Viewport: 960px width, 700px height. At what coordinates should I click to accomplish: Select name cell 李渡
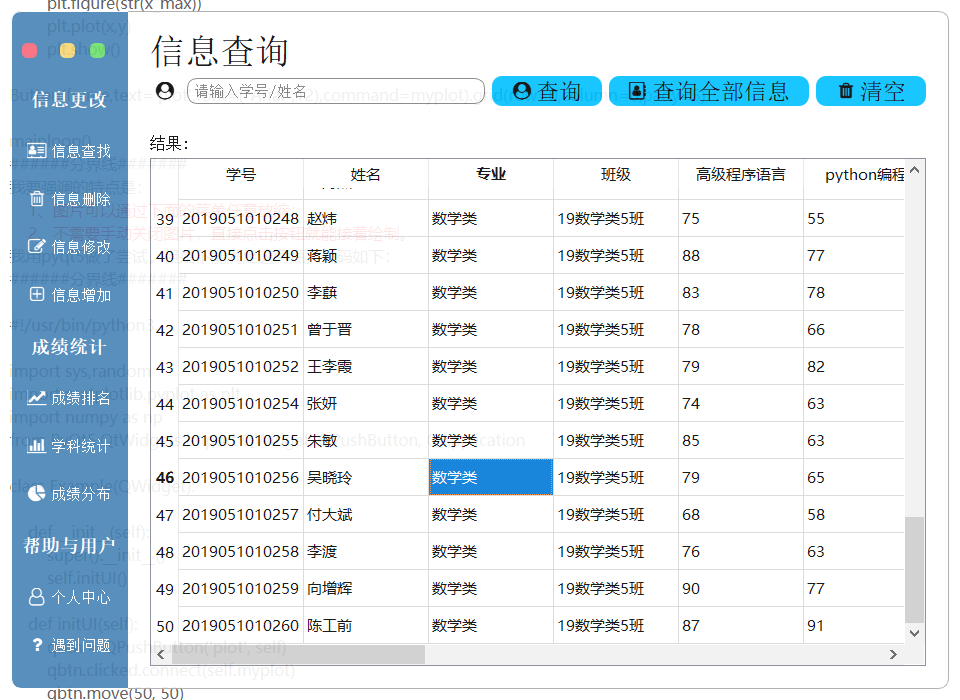(366, 552)
